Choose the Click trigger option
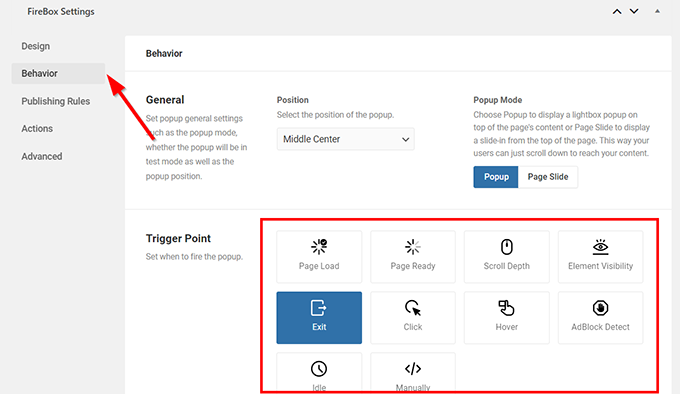The width and height of the screenshot is (680, 394). (413, 318)
